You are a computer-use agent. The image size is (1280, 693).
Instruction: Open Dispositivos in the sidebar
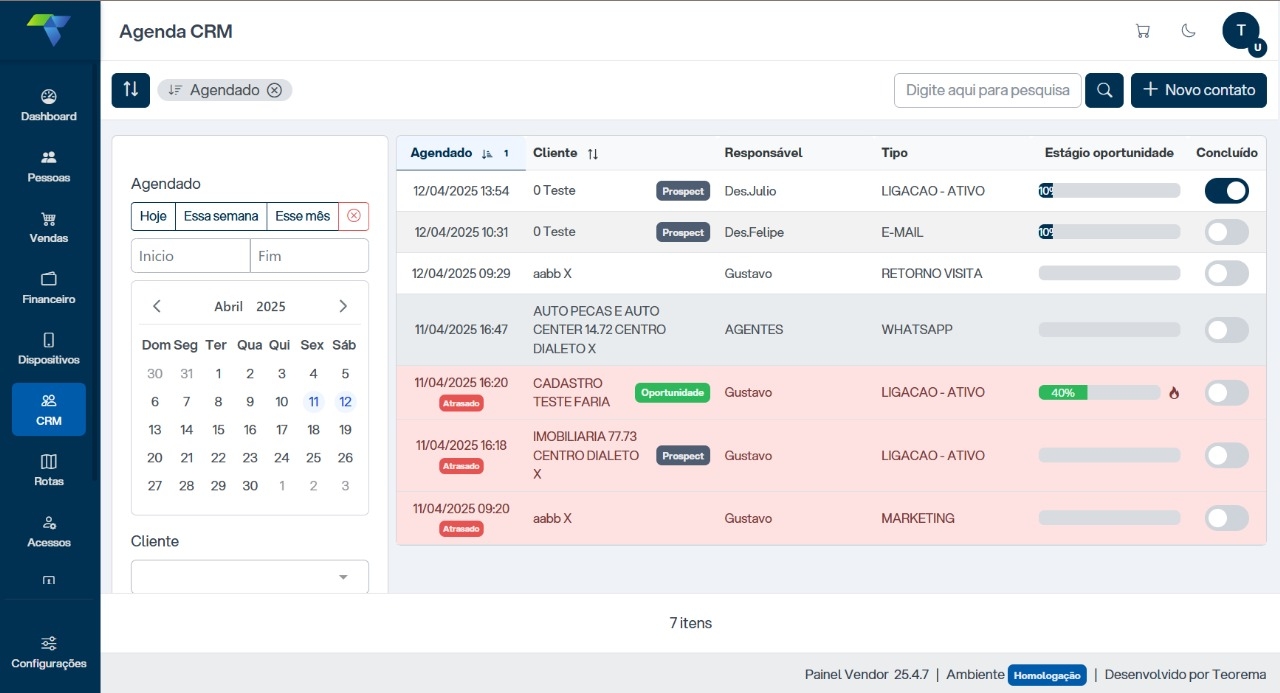click(x=49, y=348)
